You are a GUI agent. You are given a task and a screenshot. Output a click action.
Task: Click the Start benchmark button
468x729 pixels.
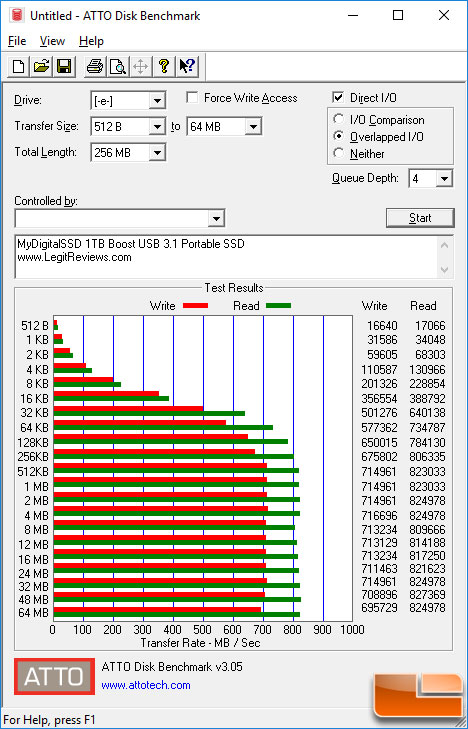(420, 218)
